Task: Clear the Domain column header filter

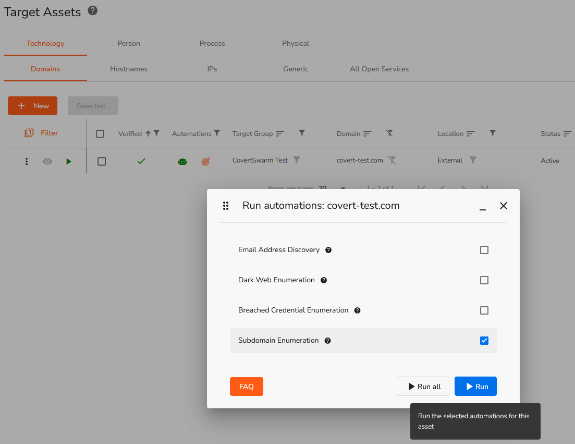Action: click(x=389, y=133)
